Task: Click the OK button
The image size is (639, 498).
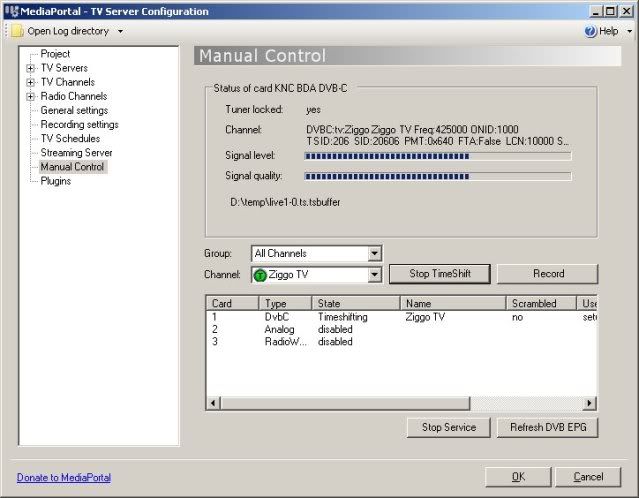Action: (x=518, y=477)
